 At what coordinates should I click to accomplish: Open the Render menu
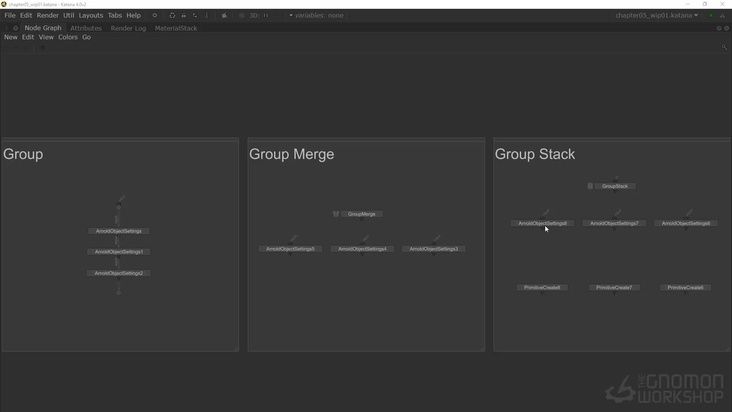click(x=48, y=15)
